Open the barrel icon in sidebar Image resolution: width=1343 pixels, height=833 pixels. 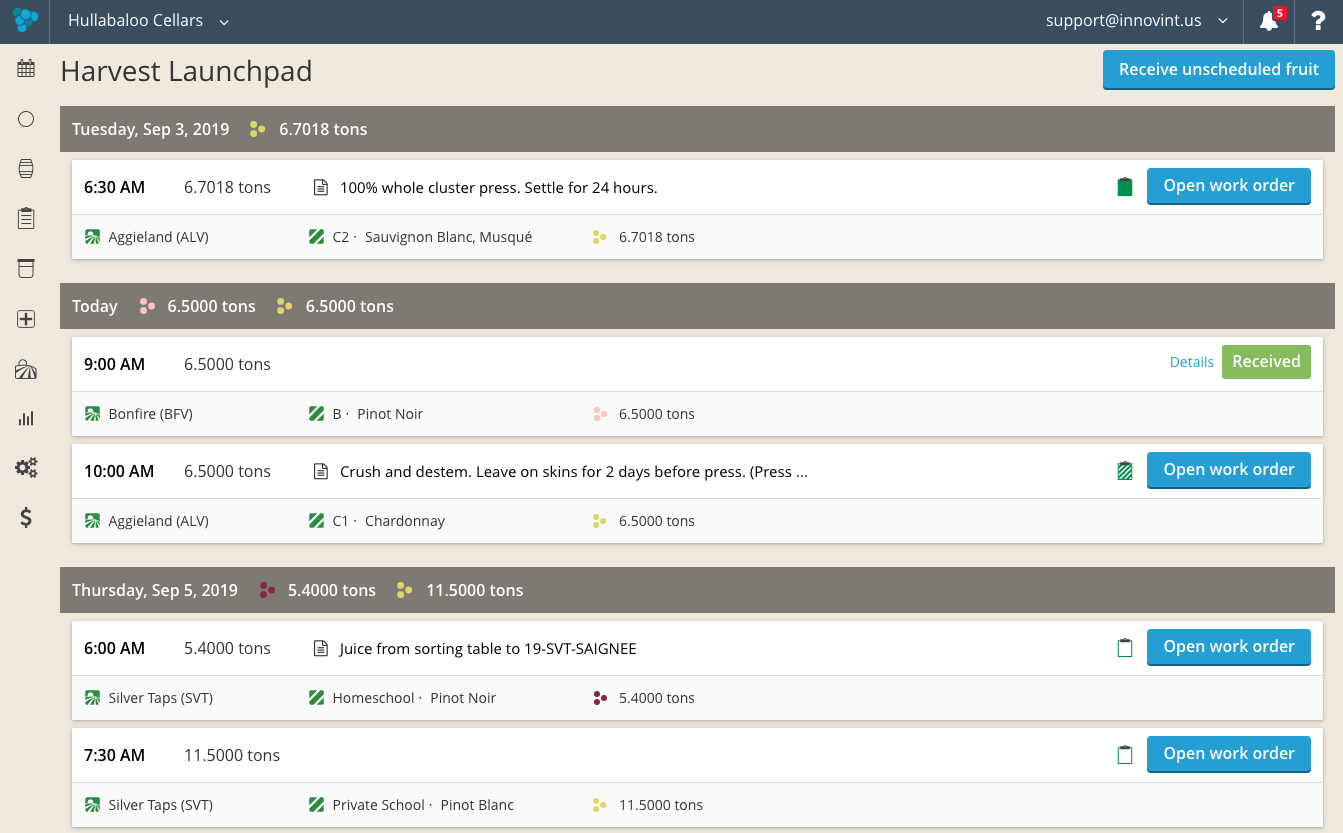click(26, 168)
